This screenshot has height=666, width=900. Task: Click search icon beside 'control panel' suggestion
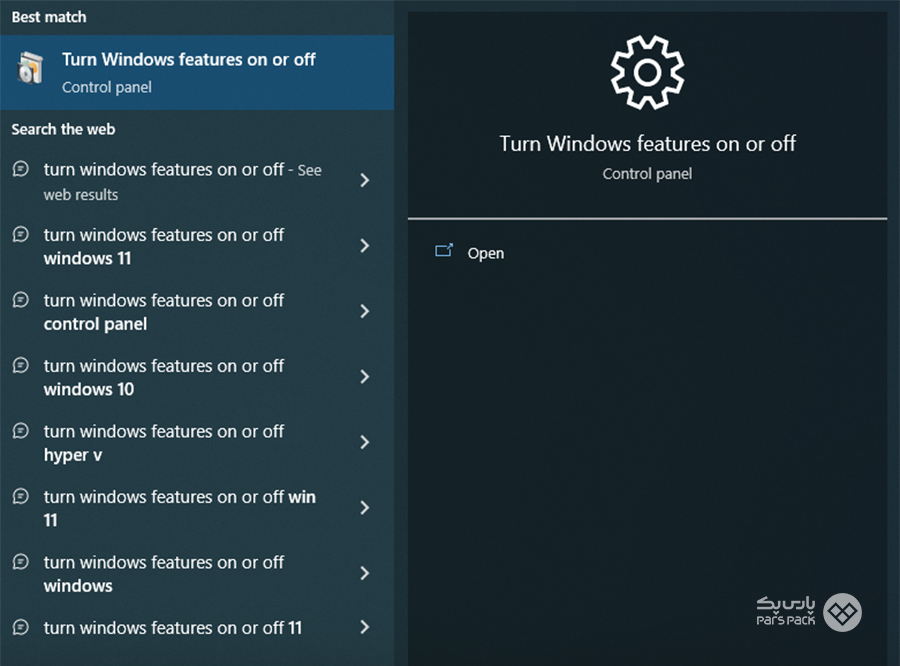[21, 300]
